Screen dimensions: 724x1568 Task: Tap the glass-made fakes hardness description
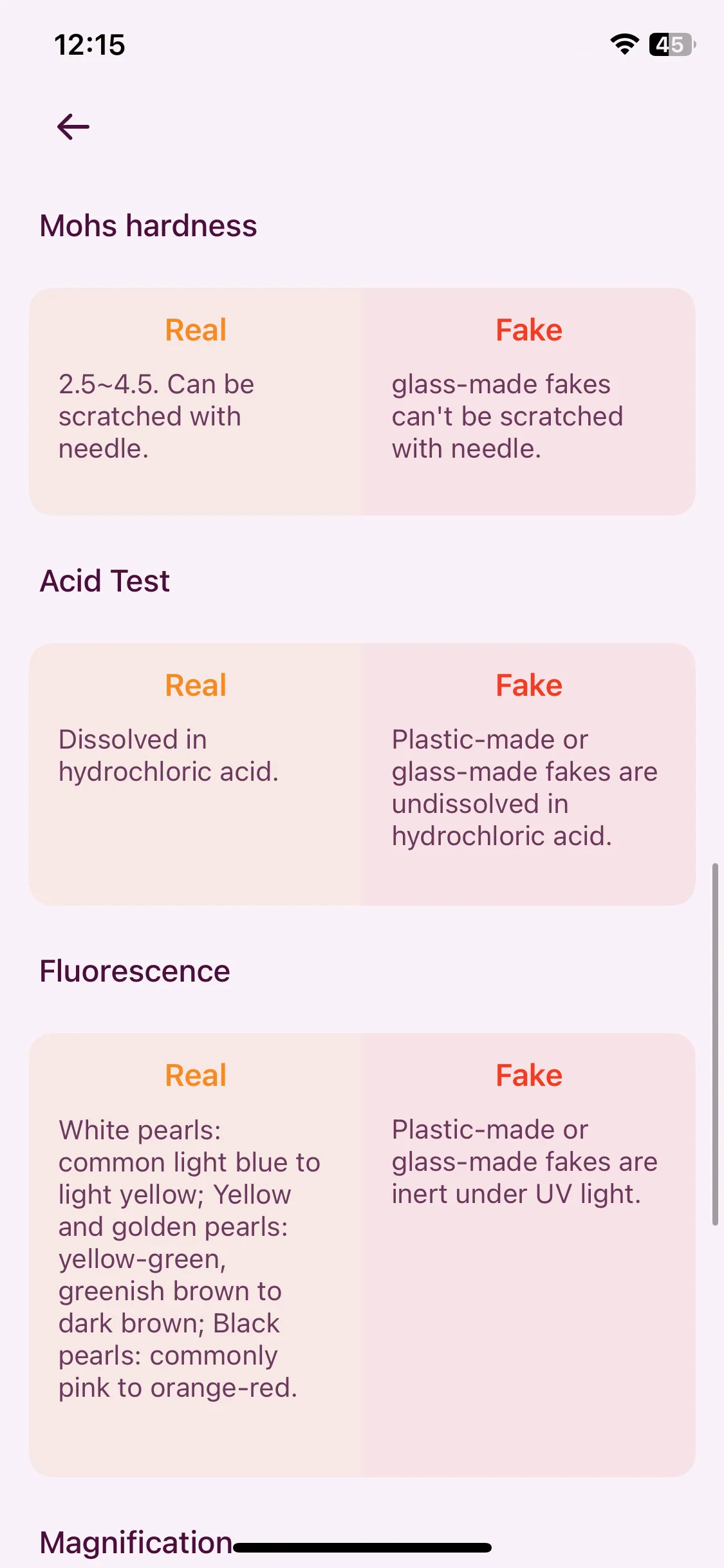[508, 416]
